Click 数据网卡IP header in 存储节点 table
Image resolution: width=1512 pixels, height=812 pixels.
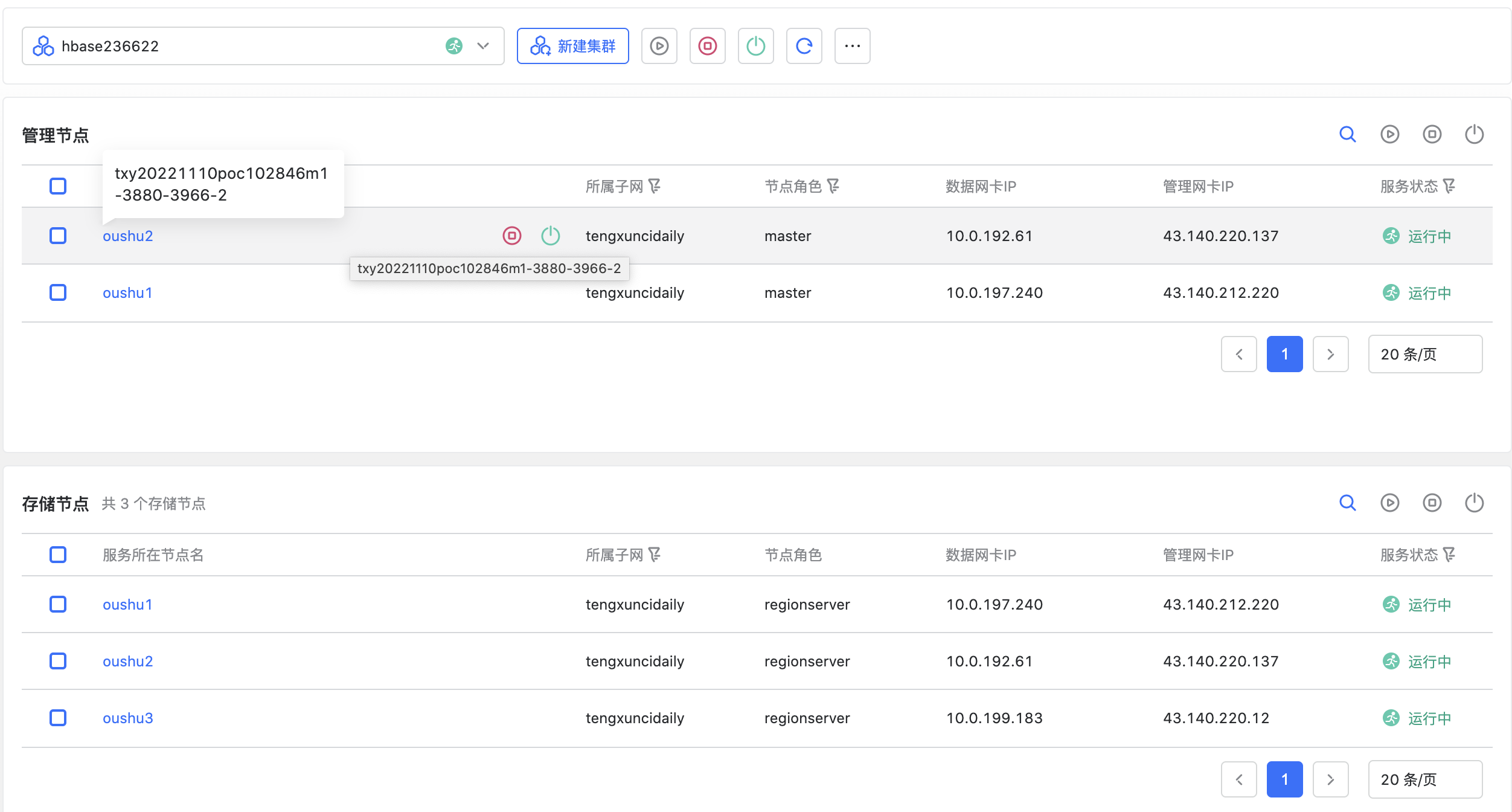[x=981, y=555]
